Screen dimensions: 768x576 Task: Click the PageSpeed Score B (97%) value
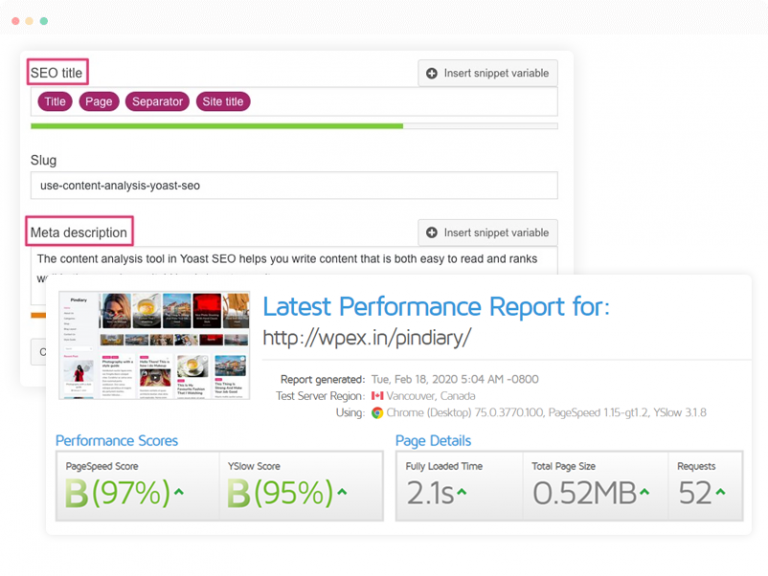coord(118,493)
